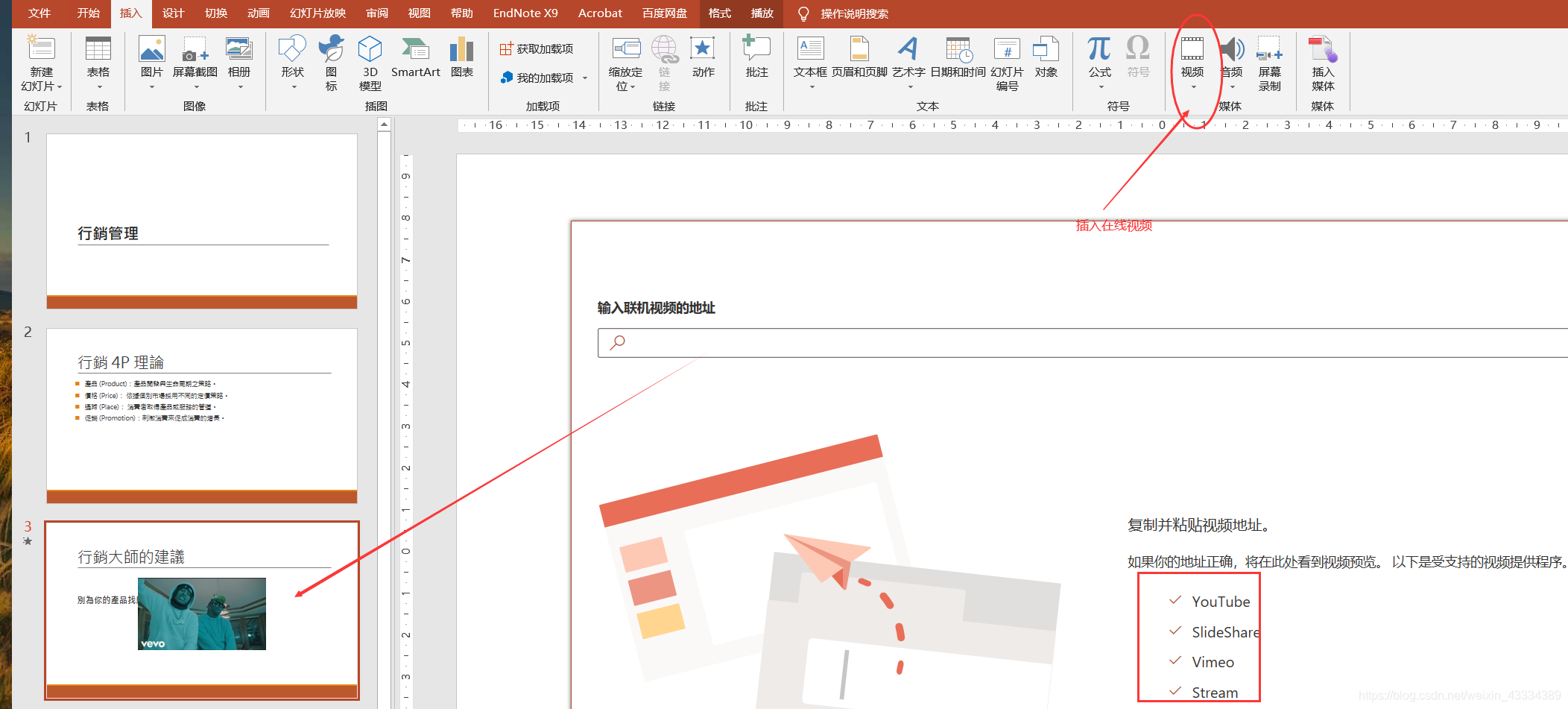1568x709 pixels.
Task: Click the Audio (音频) speaker icon
Action: 1232,48
